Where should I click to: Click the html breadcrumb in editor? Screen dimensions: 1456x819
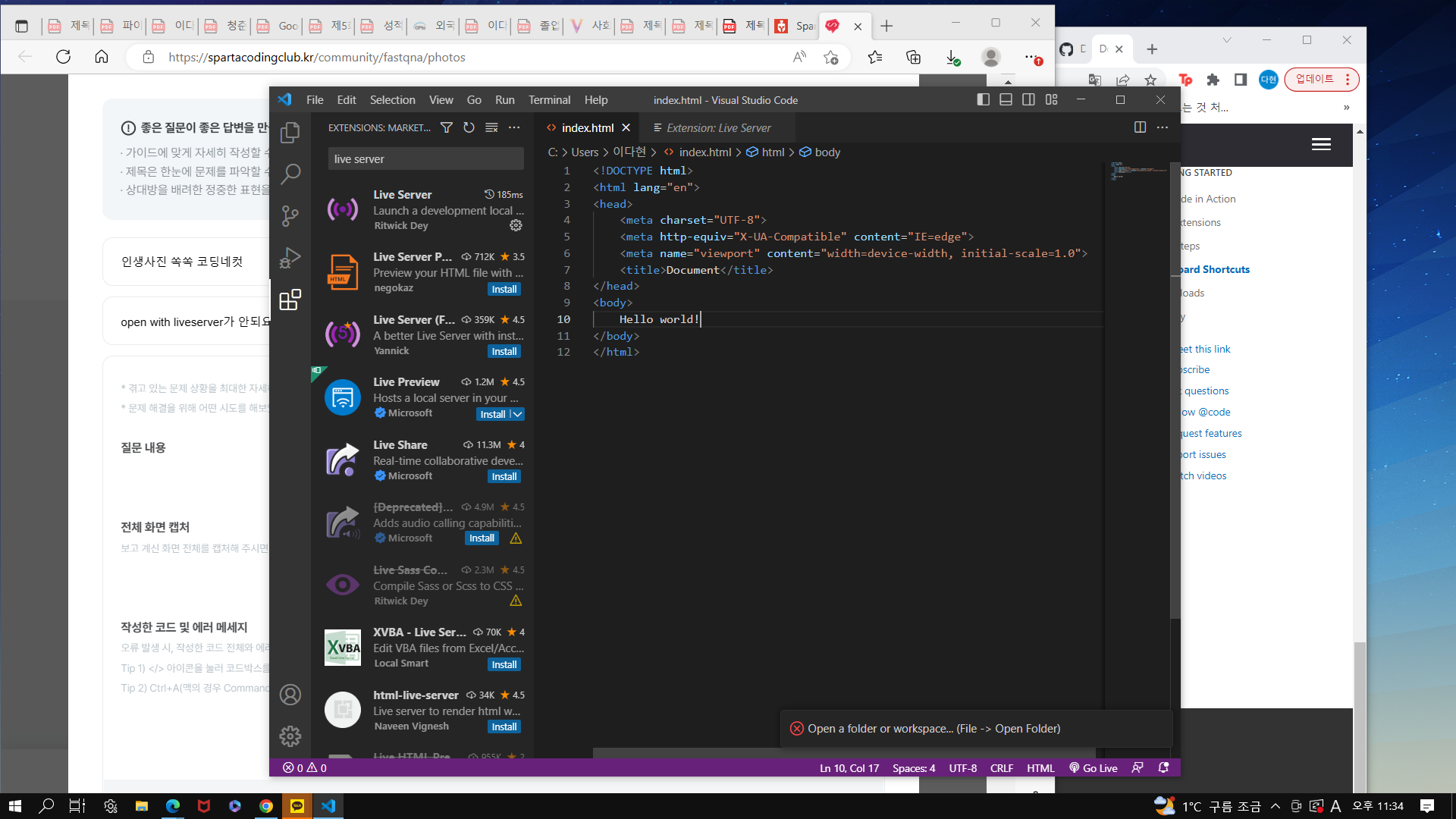coord(766,152)
